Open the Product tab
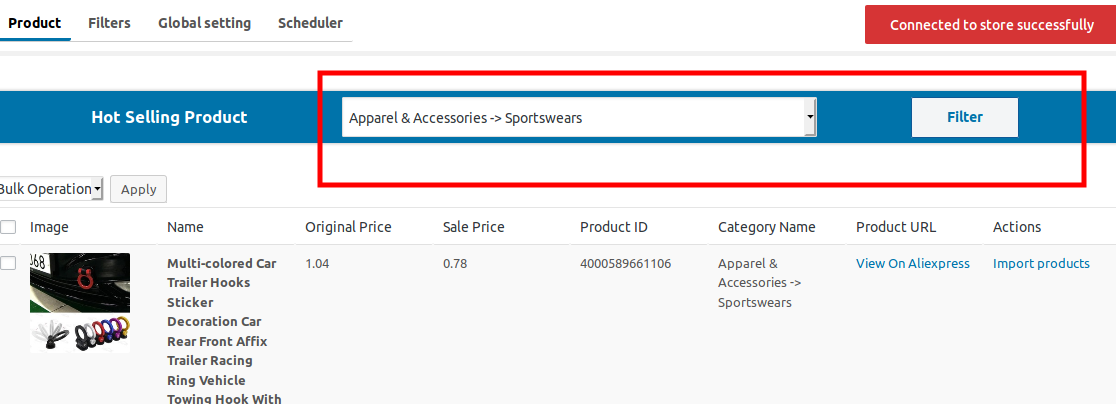 35,23
